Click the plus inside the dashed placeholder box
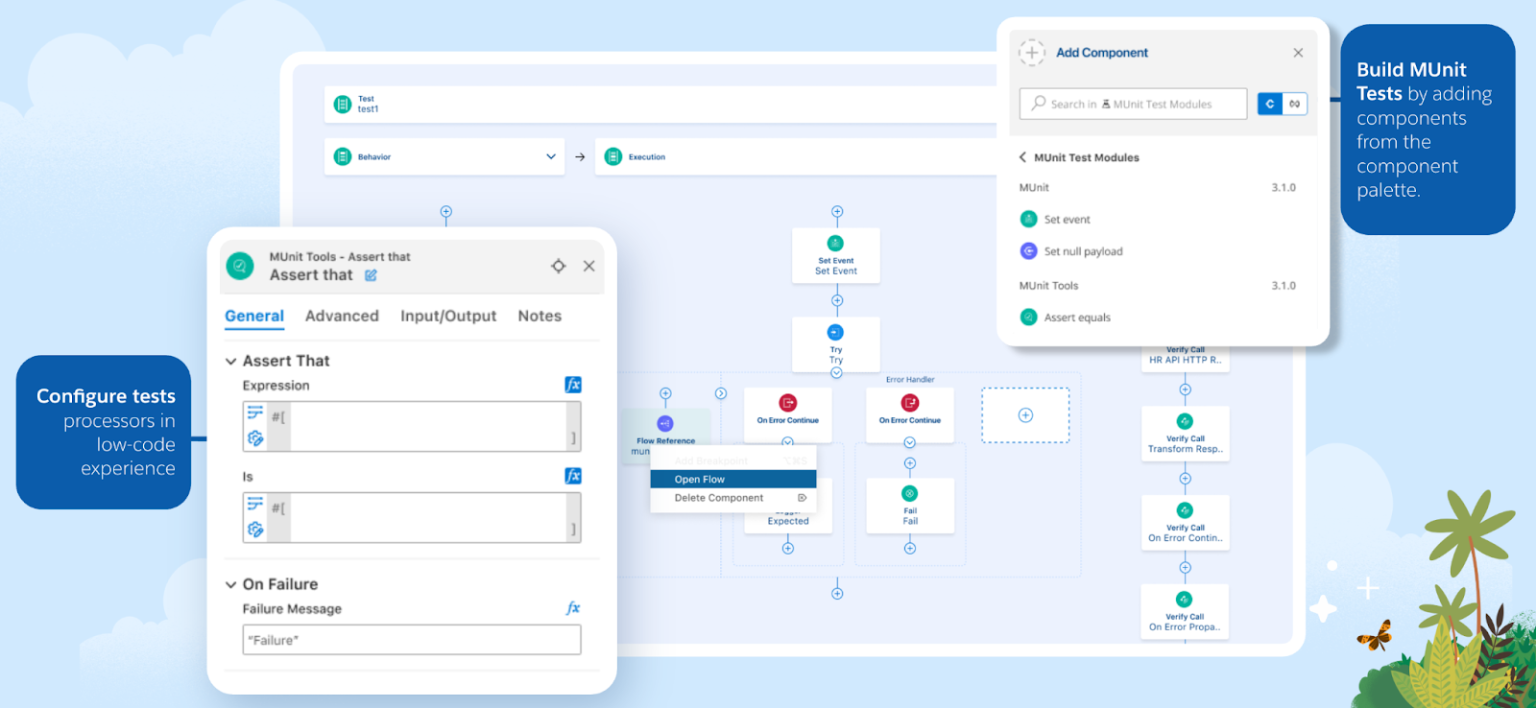This screenshot has height=708, width=1536. [1025, 415]
